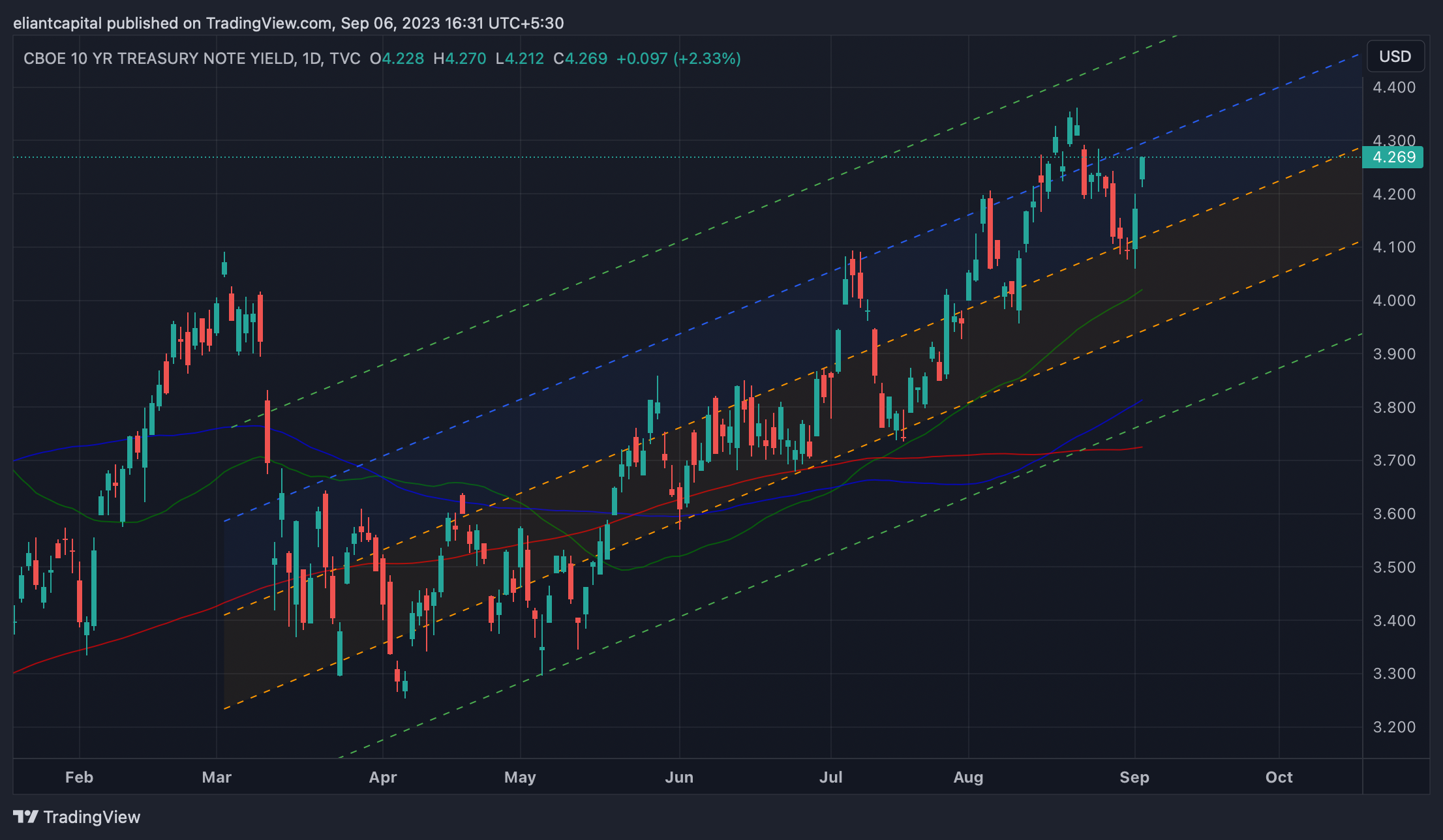The width and height of the screenshot is (1443, 840).
Task: Click the Sep label on the time axis
Action: (x=1134, y=777)
